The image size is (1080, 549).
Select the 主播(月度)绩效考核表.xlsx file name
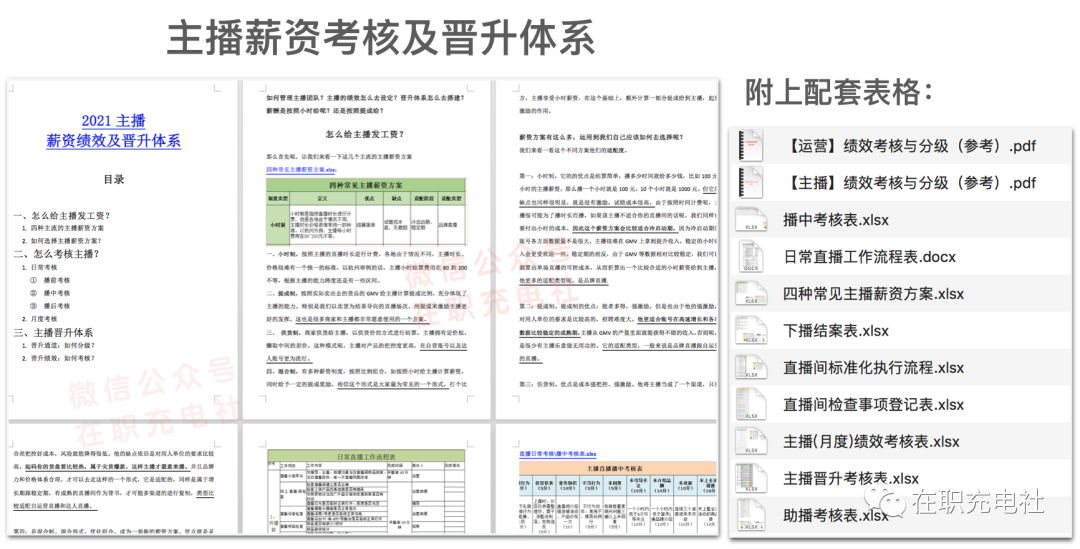pos(871,442)
